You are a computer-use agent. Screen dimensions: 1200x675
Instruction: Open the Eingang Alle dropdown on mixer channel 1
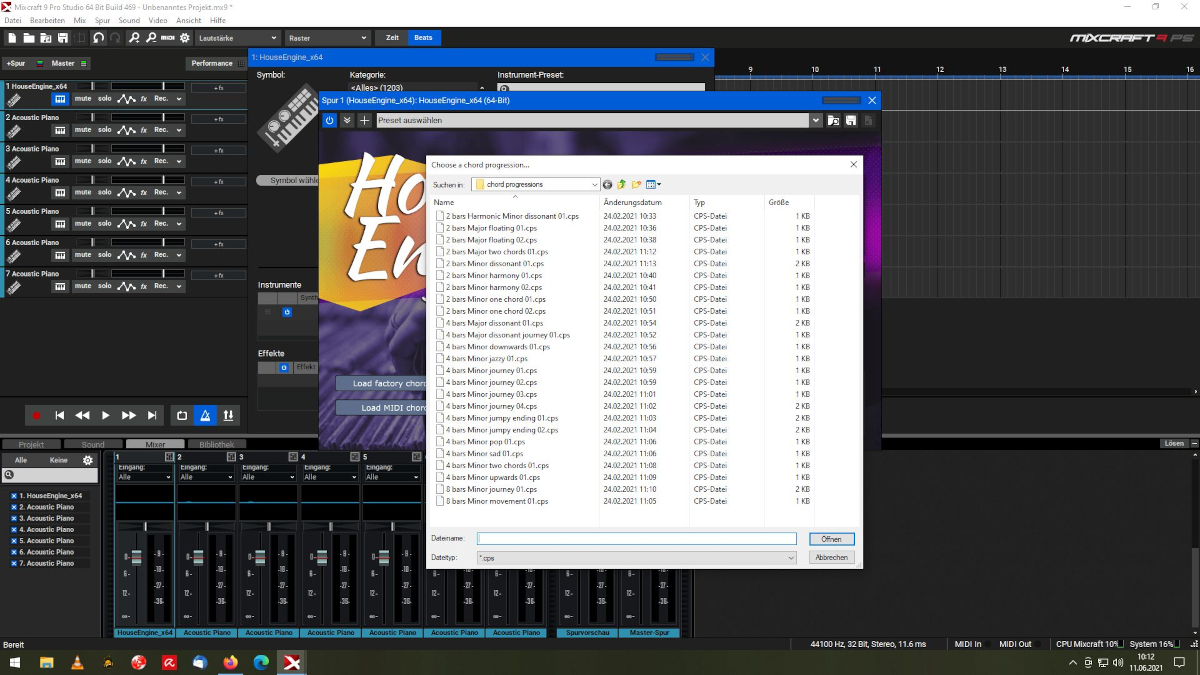[x=145, y=477]
